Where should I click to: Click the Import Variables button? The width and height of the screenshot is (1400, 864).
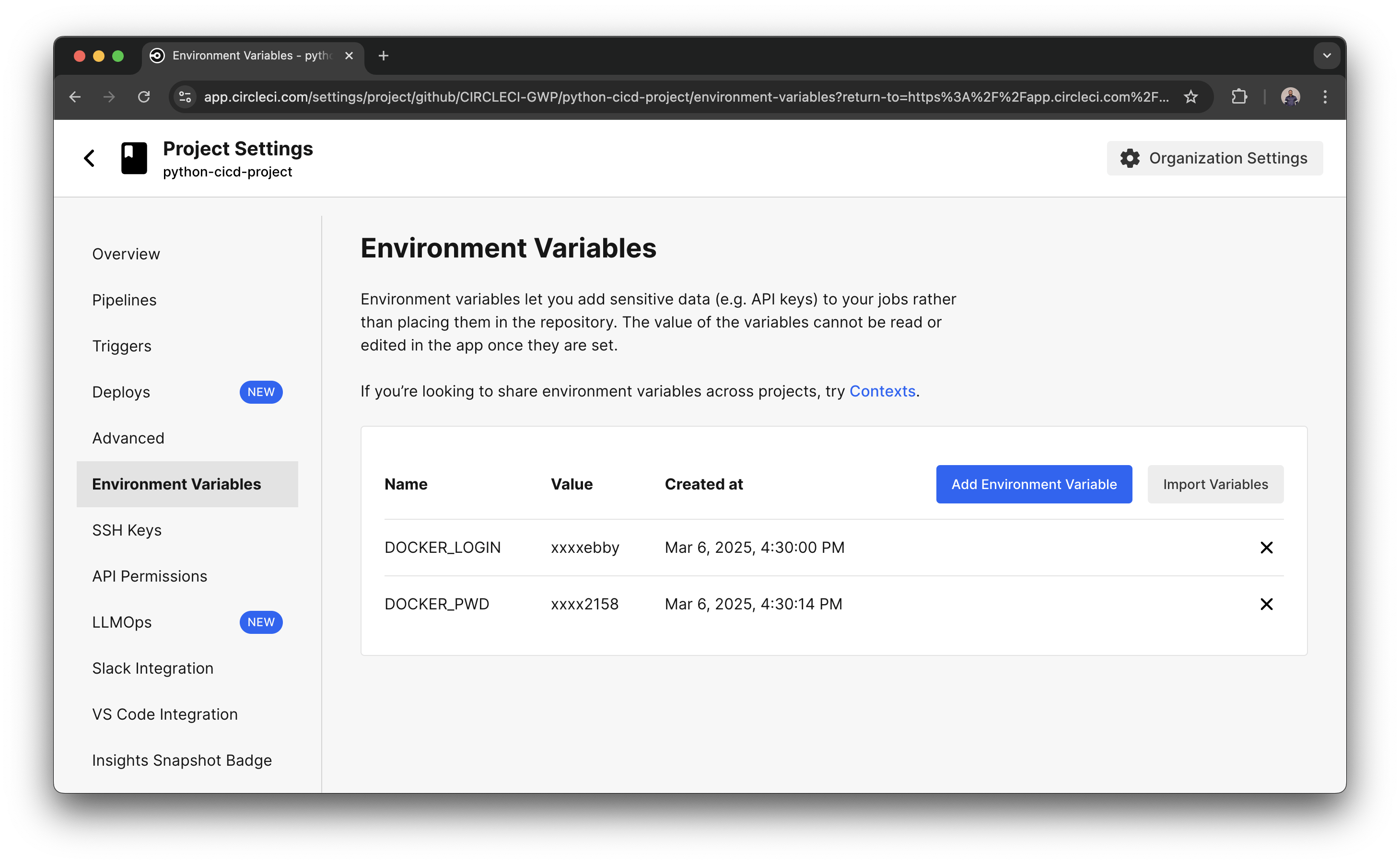pyautogui.click(x=1215, y=484)
